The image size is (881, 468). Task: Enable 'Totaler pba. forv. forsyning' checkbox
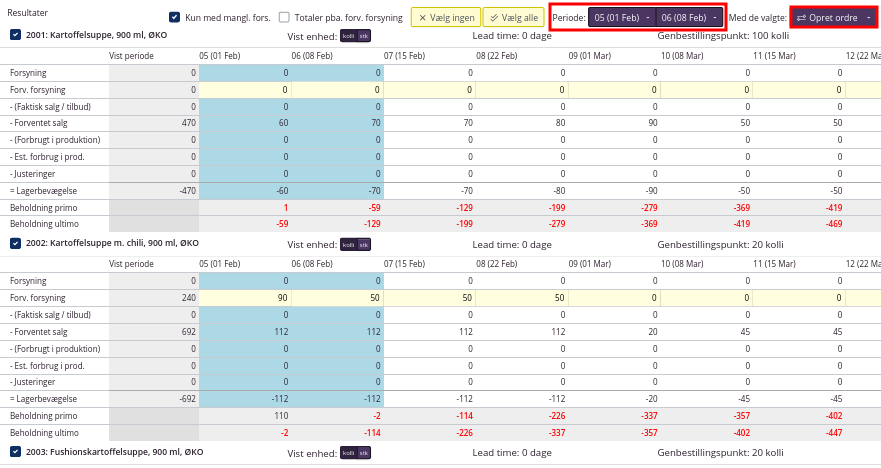click(285, 17)
